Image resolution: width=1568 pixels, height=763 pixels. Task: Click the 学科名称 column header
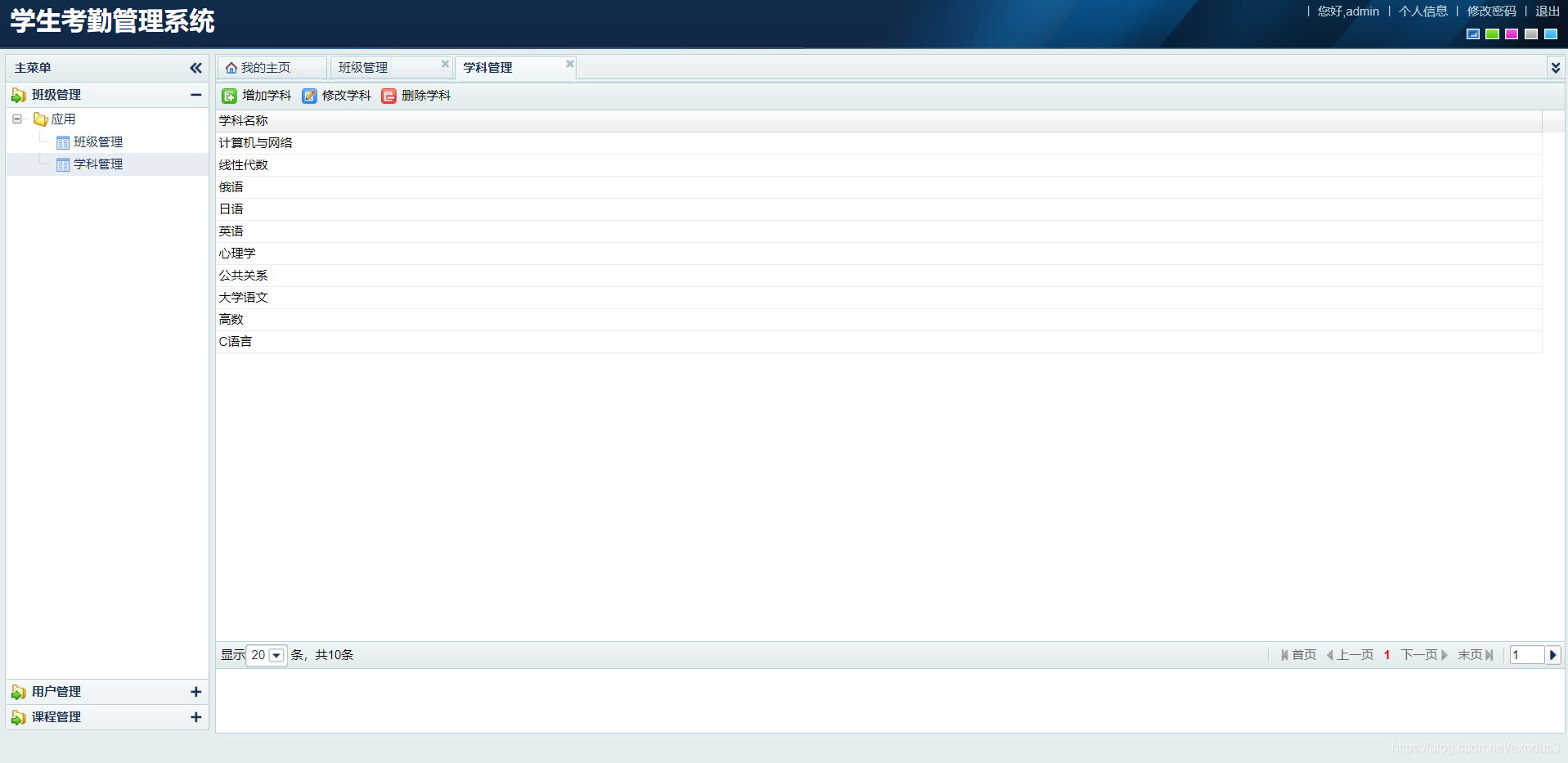click(879, 121)
